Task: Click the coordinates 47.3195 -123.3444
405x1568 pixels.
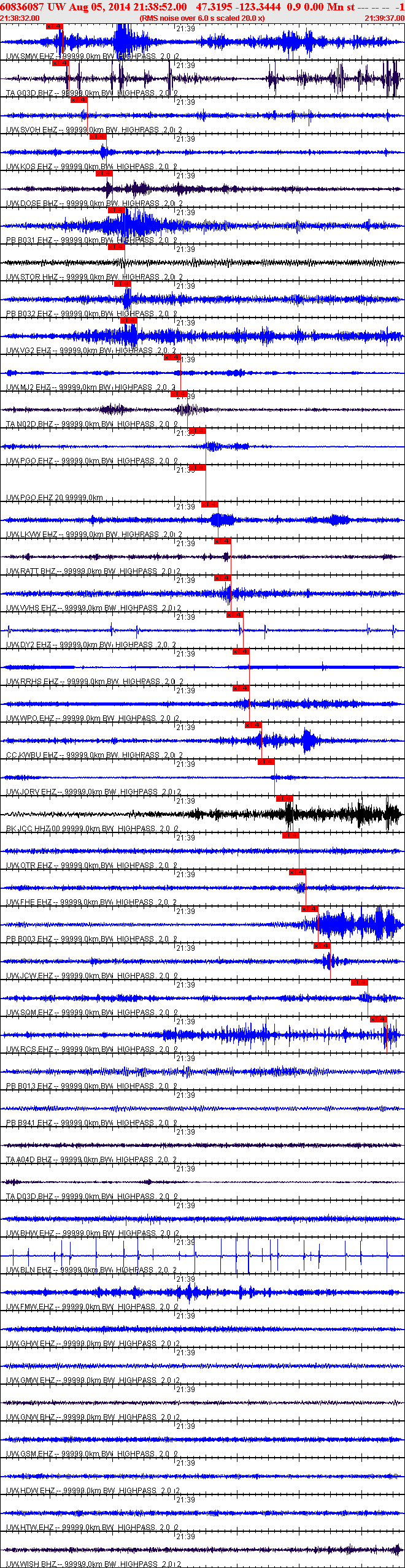Action: 238,7
